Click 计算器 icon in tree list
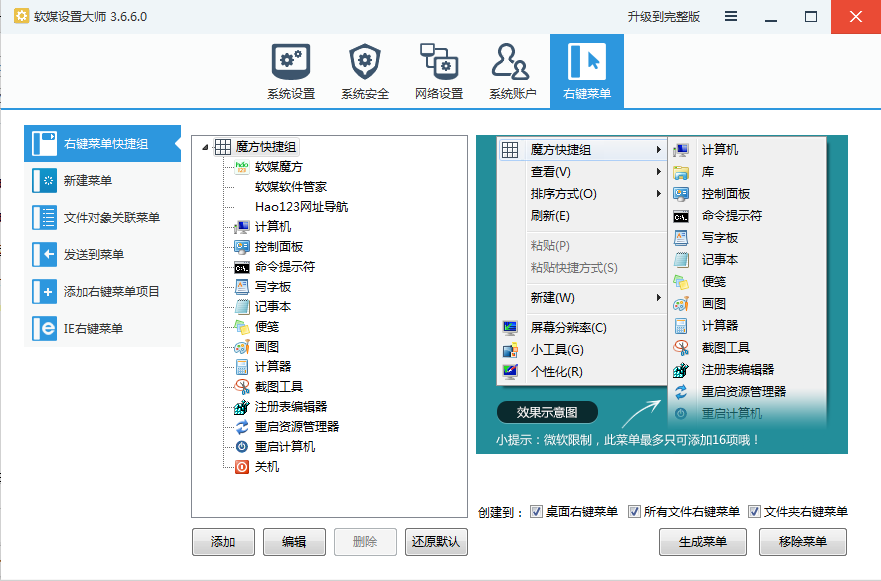The height and width of the screenshot is (581, 881). [242, 367]
